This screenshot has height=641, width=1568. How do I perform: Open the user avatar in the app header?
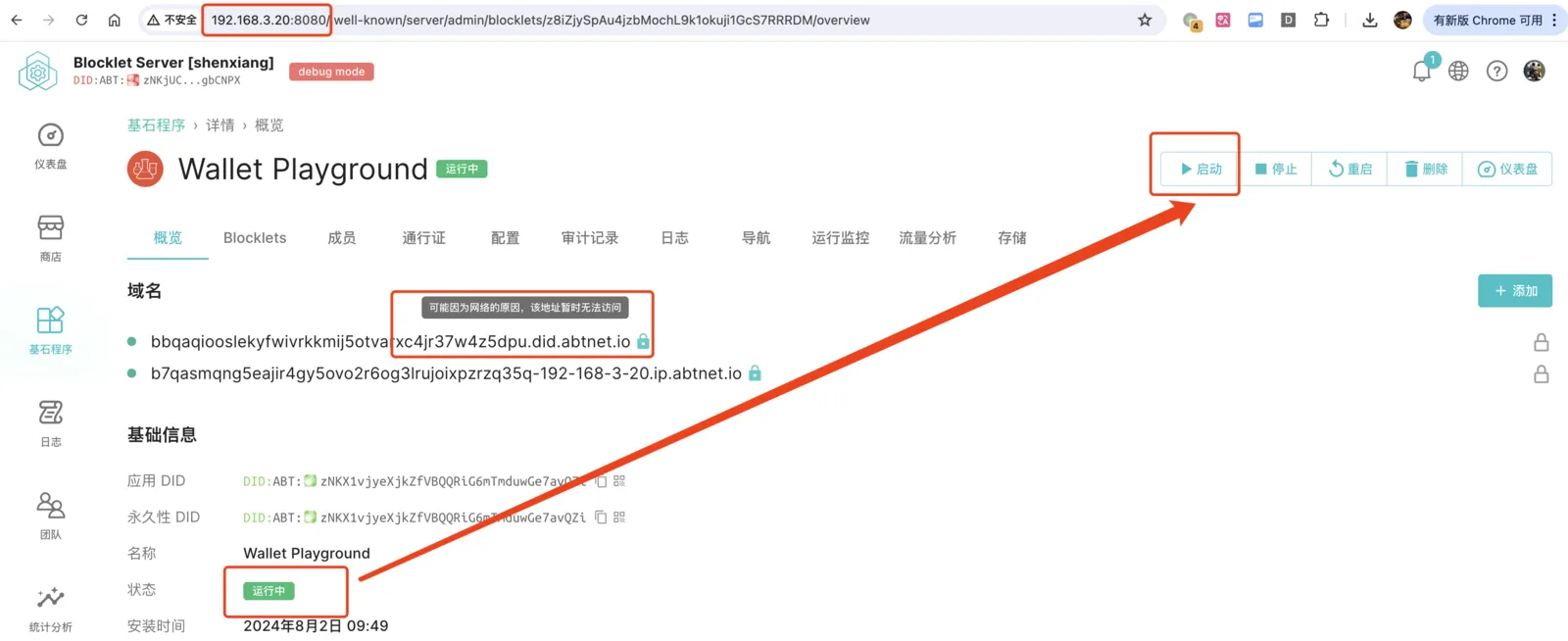1534,71
